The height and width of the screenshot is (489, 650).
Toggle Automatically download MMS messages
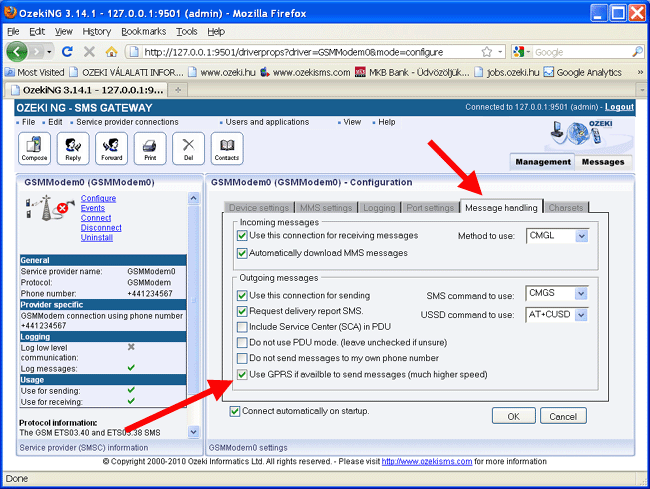tap(242, 253)
